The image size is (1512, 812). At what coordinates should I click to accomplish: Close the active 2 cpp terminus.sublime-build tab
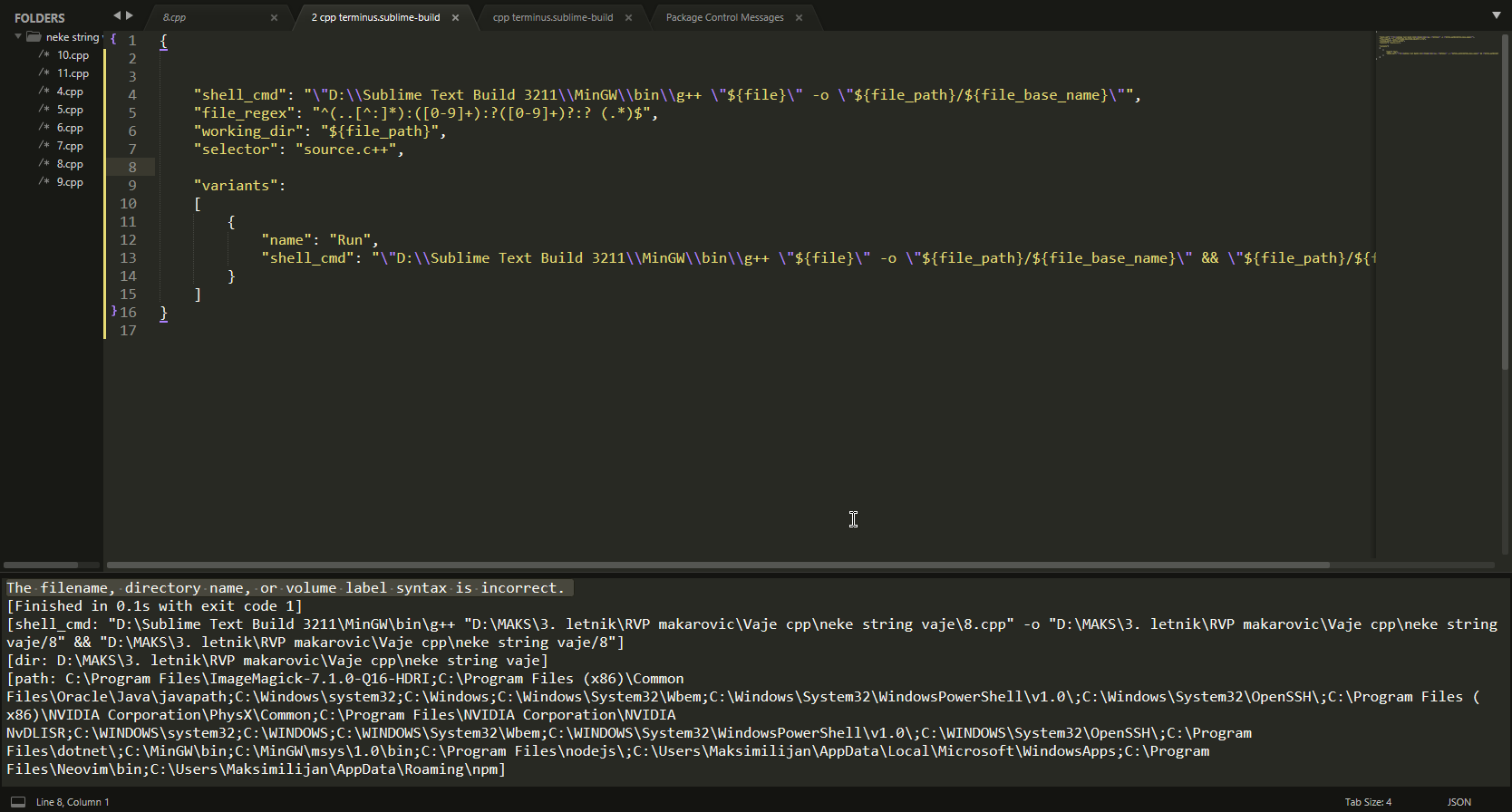(455, 17)
